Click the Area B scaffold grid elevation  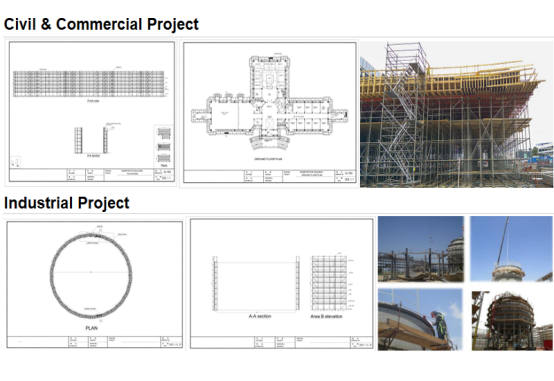point(329,283)
